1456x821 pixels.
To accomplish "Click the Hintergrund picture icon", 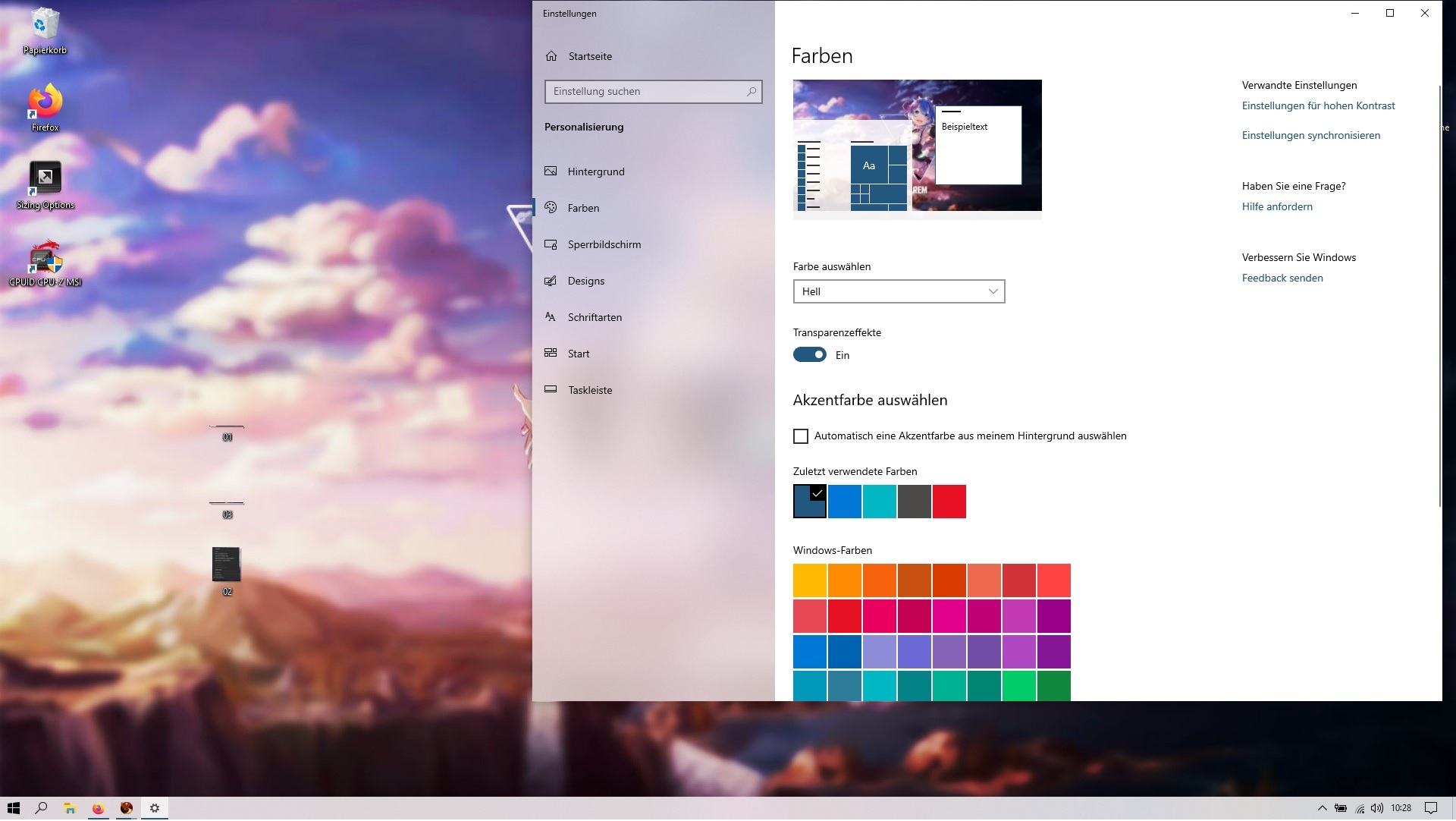I will pos(551,171).
